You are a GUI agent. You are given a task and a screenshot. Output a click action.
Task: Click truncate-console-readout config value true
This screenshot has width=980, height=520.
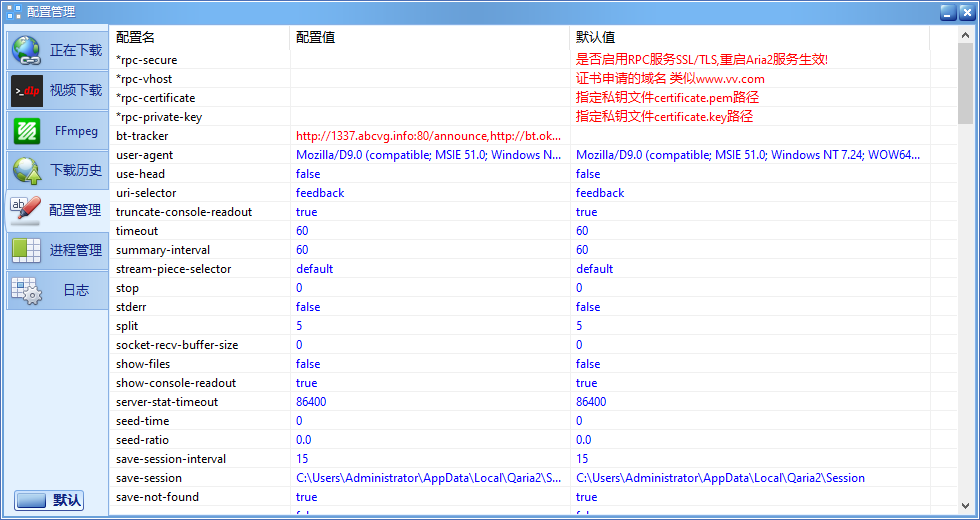click(x=307, y=212)
